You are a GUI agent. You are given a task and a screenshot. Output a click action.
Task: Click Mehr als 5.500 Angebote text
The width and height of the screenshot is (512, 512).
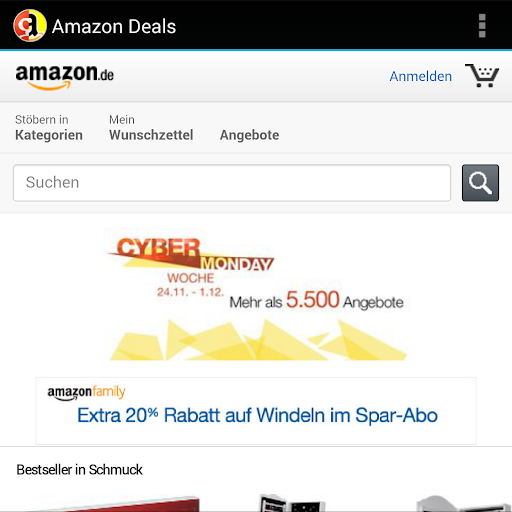[316, 300]
